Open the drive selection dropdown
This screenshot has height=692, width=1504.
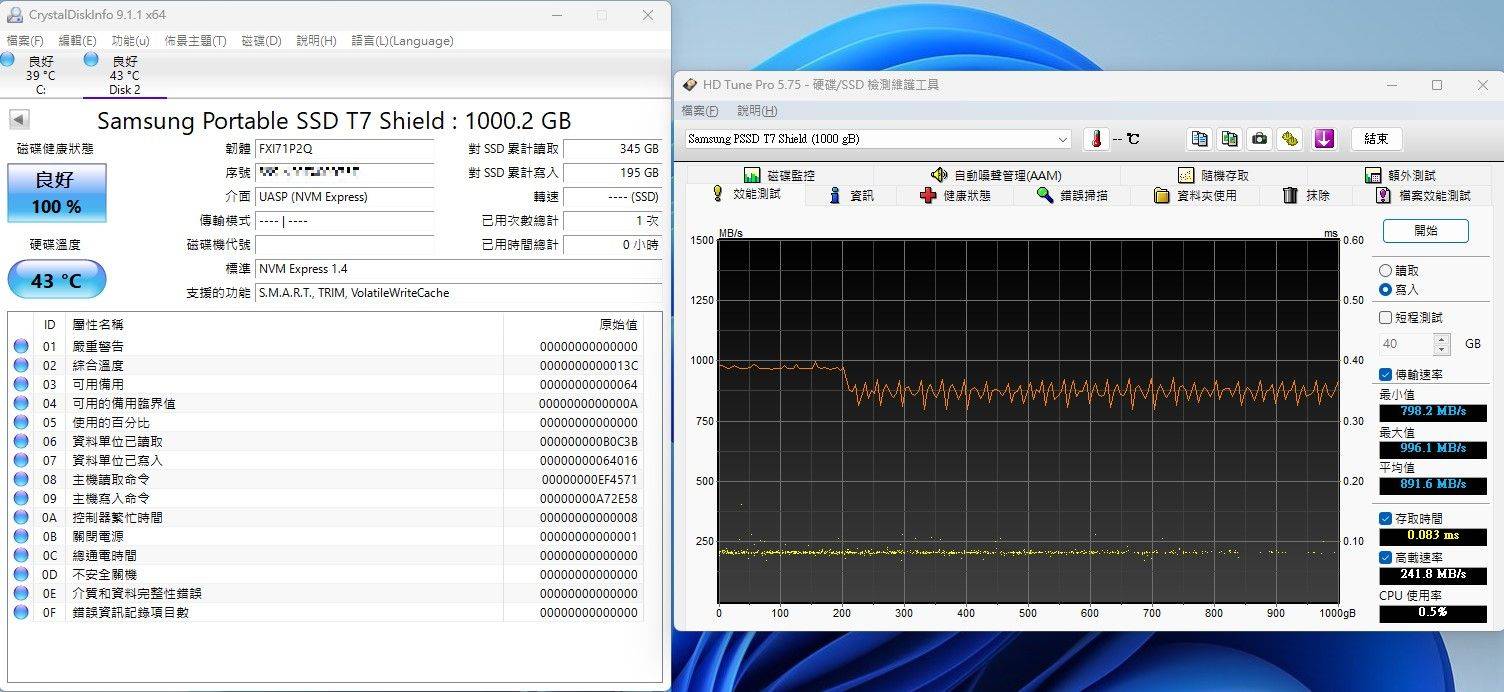[x=1064, y=139]
